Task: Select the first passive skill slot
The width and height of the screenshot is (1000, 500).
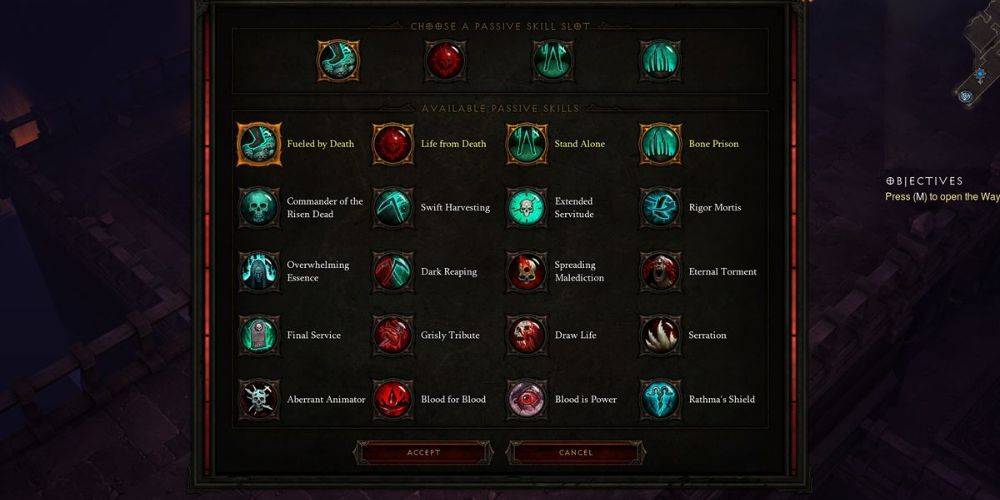Action: click(x=338, y=61)
